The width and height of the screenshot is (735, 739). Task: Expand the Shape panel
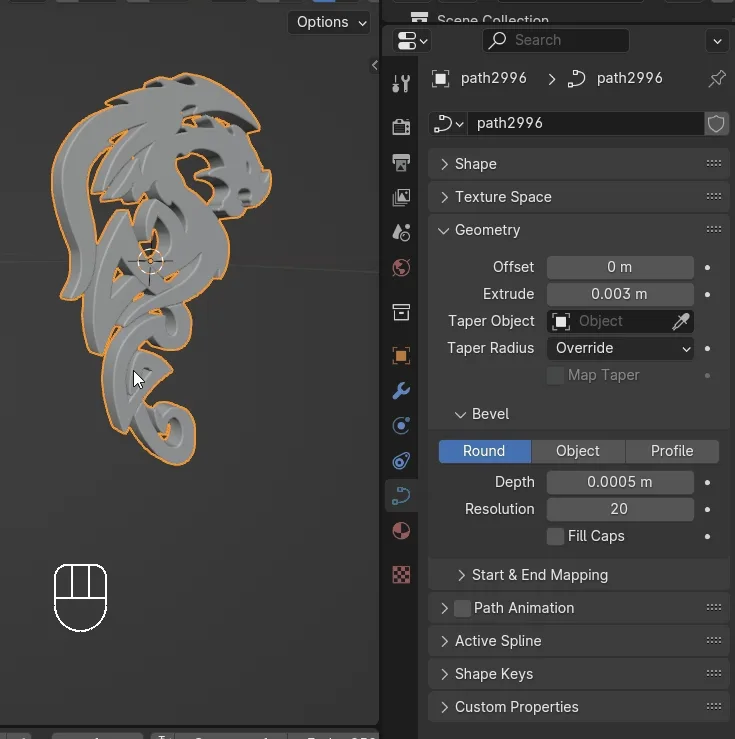point(444,164)
